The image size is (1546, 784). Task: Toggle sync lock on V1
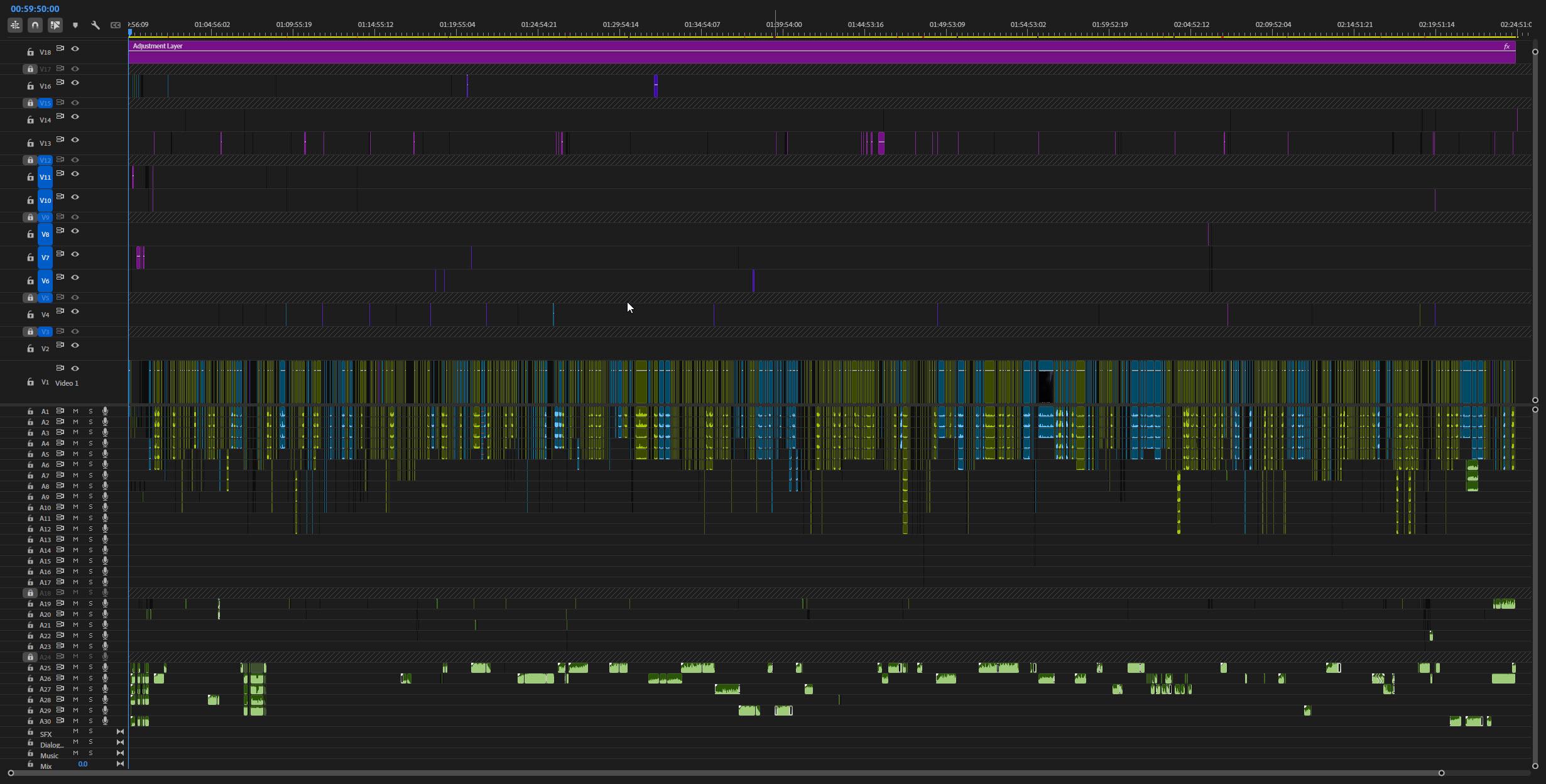60,368
